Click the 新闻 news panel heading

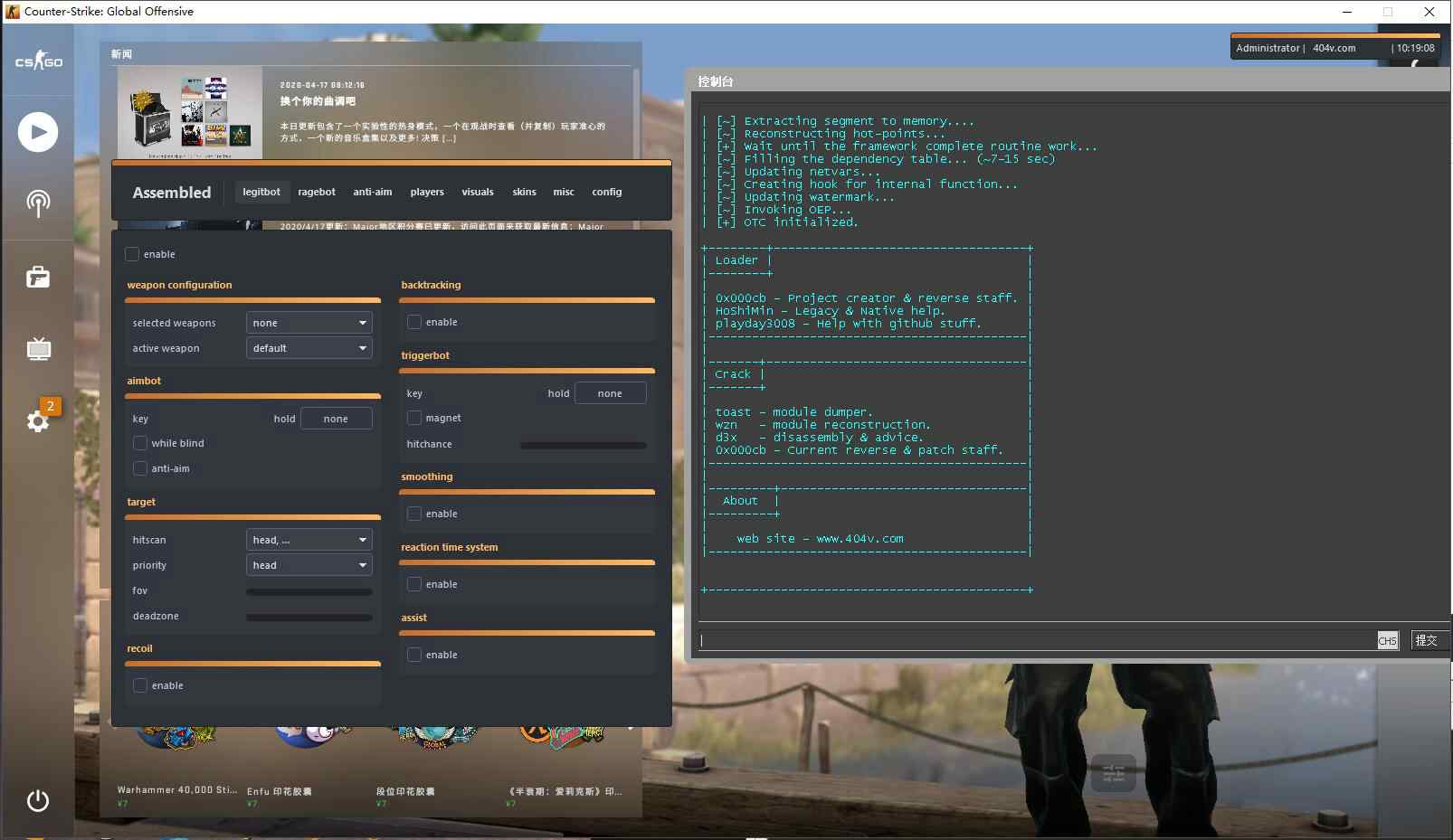[121, 54]
